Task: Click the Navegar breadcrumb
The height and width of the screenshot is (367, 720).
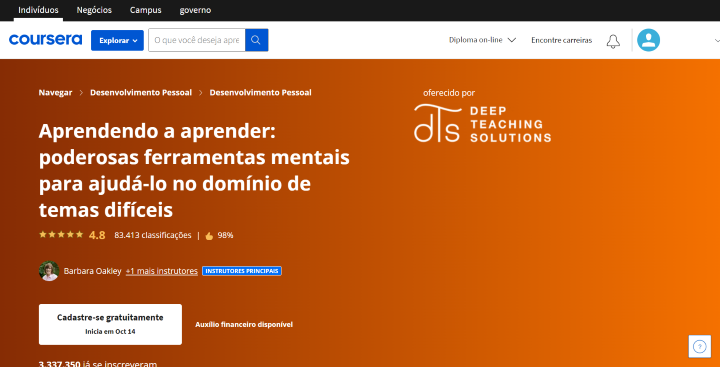Action: coord(55,92)
